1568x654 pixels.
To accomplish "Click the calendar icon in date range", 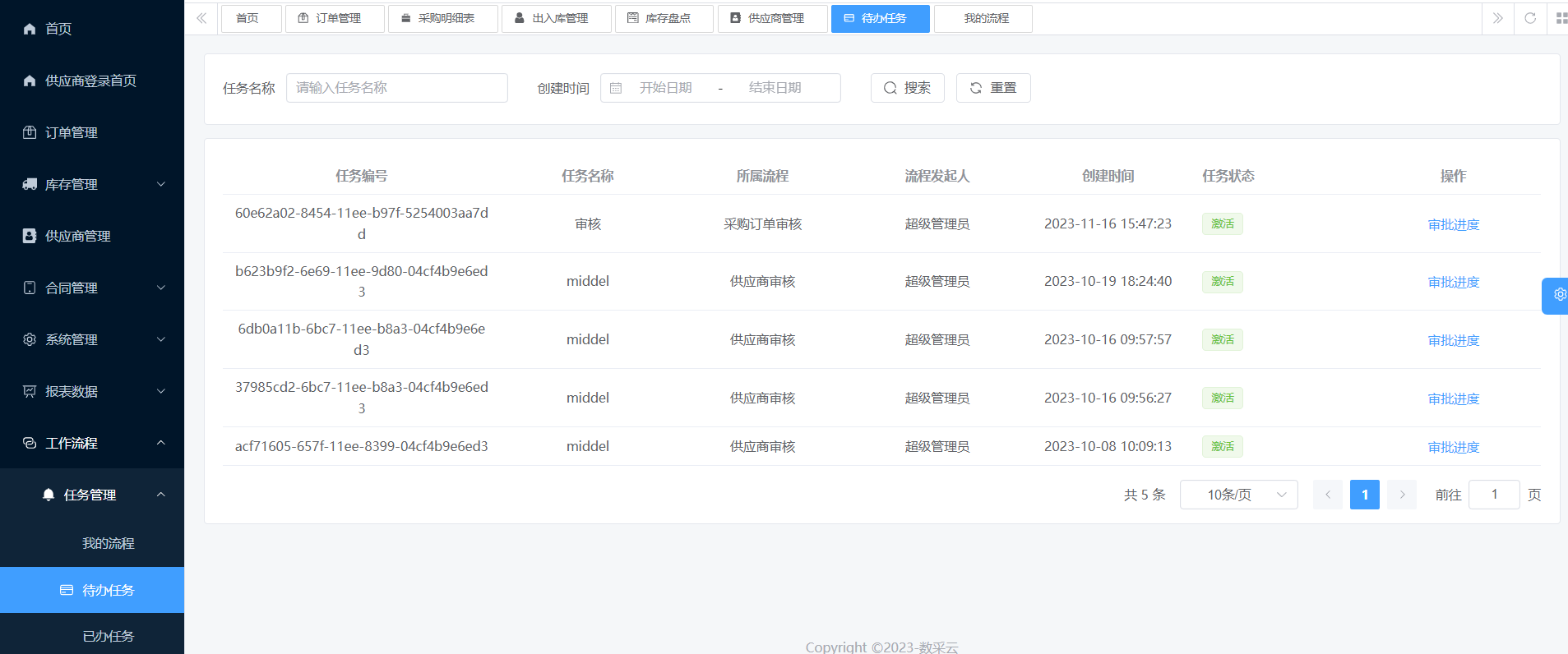I will coord(616,88).
